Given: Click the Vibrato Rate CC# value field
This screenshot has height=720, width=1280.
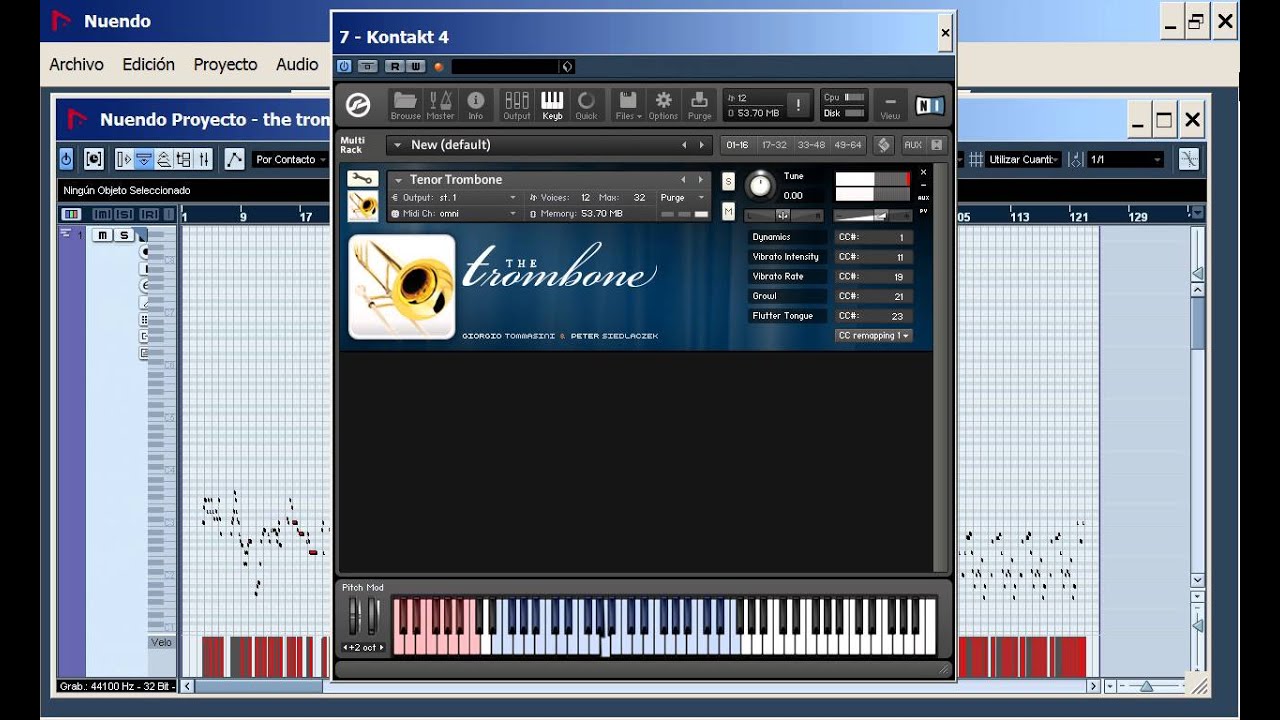Looking at the screenshot, I should click(x=874, y=277).
